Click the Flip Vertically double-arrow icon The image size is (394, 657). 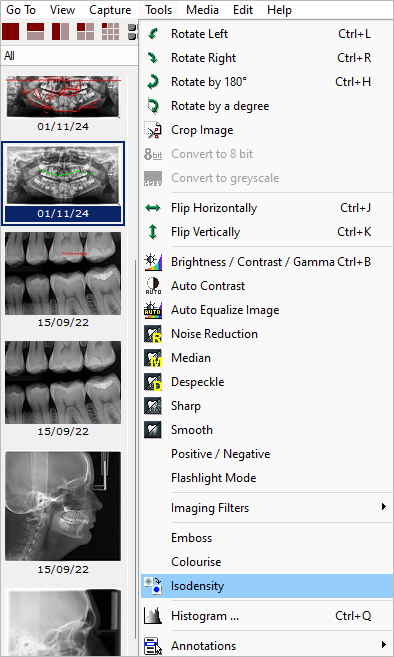point(153,232)
